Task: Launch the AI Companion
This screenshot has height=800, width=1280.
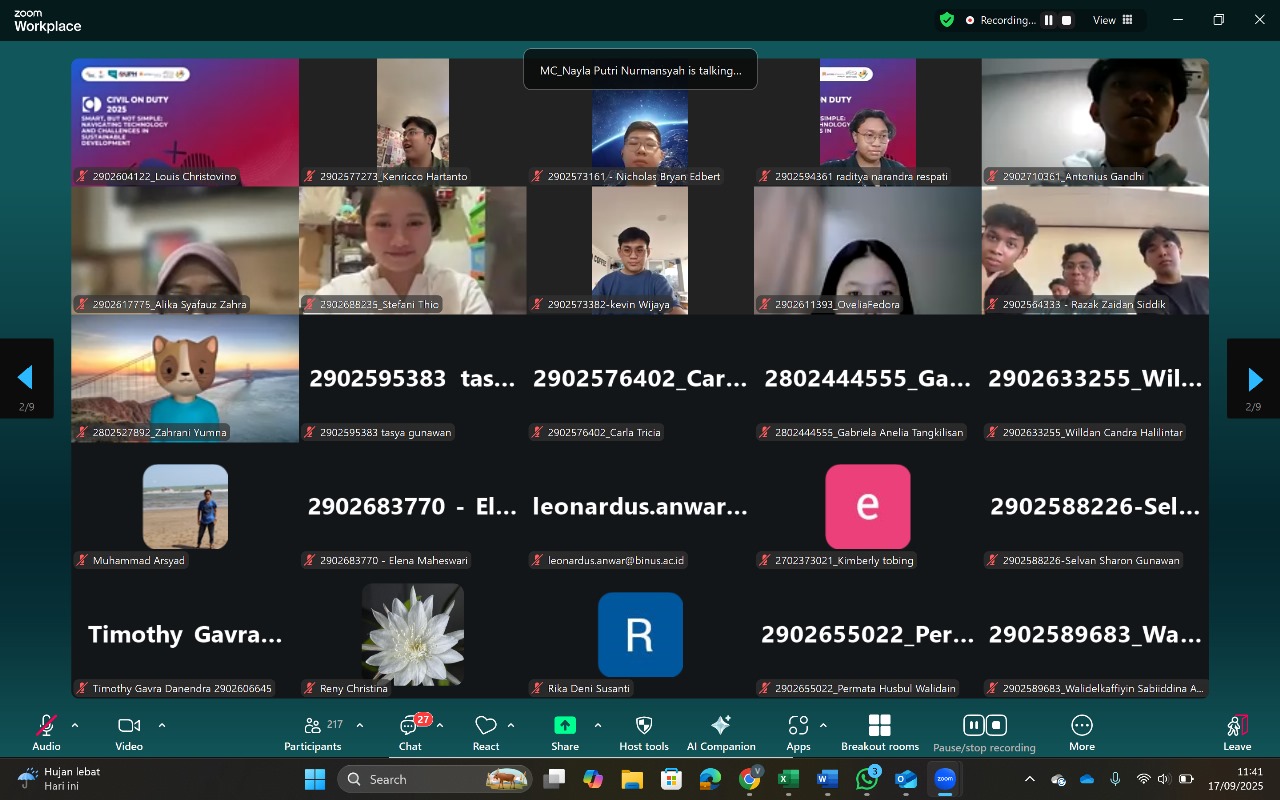Action: pyautogui.click(x=721, y=732)
